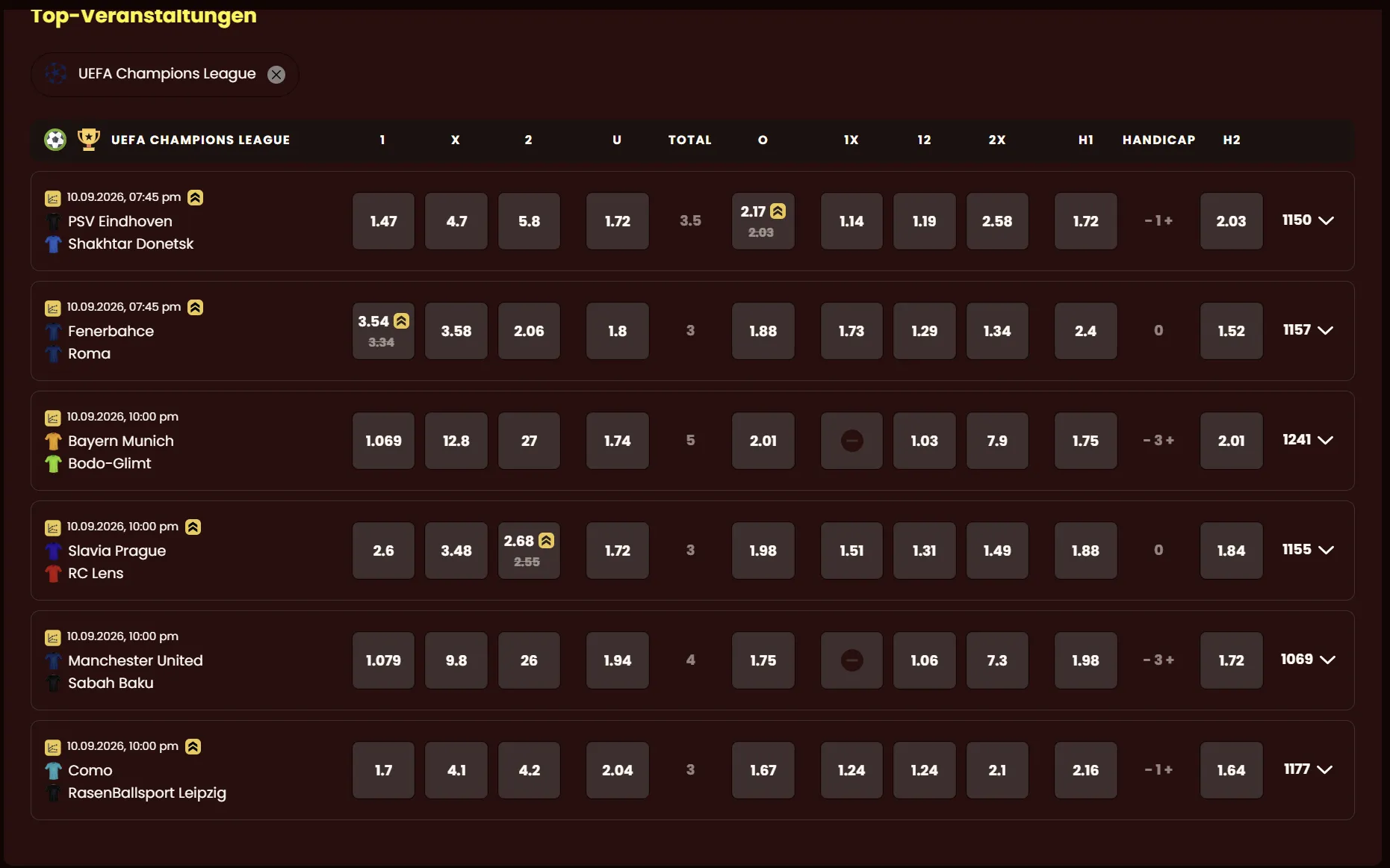Click the Bodo-Glimt green jersey icon

click(x=53, y=463)
